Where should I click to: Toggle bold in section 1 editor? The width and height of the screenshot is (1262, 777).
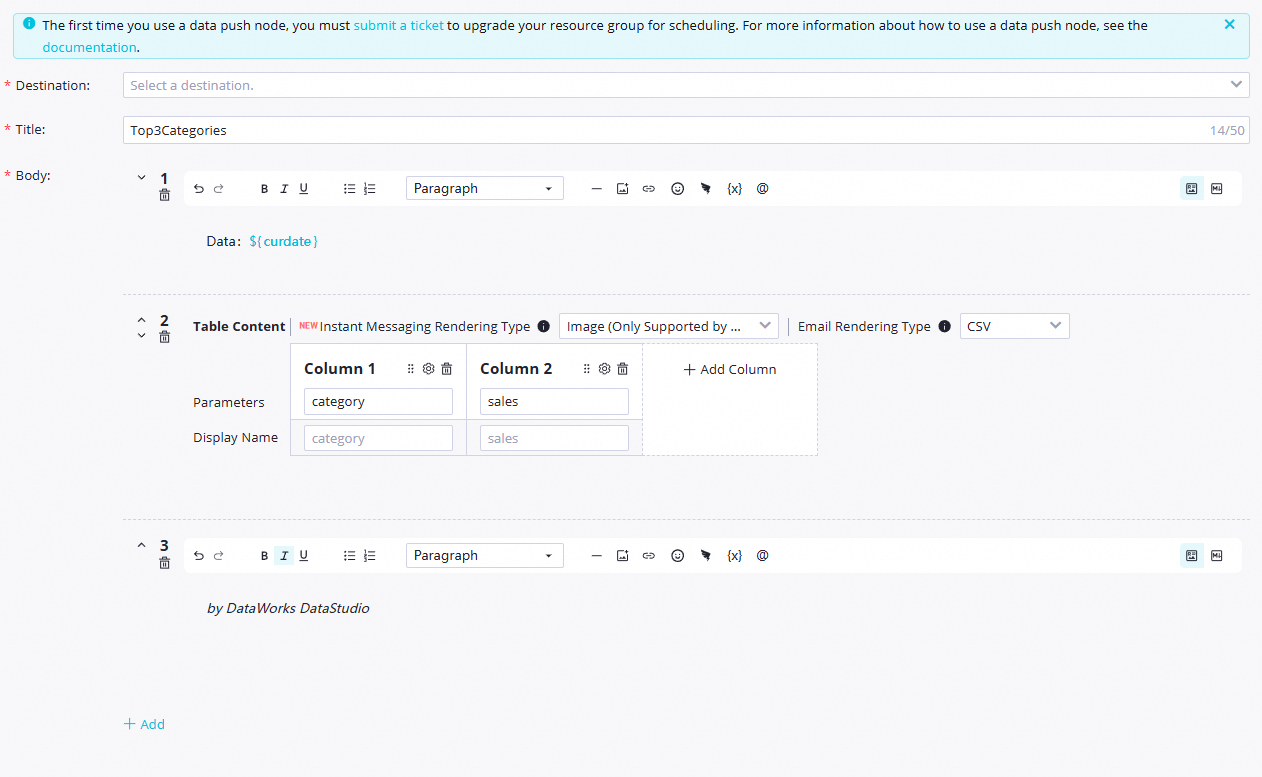(265, 188)
